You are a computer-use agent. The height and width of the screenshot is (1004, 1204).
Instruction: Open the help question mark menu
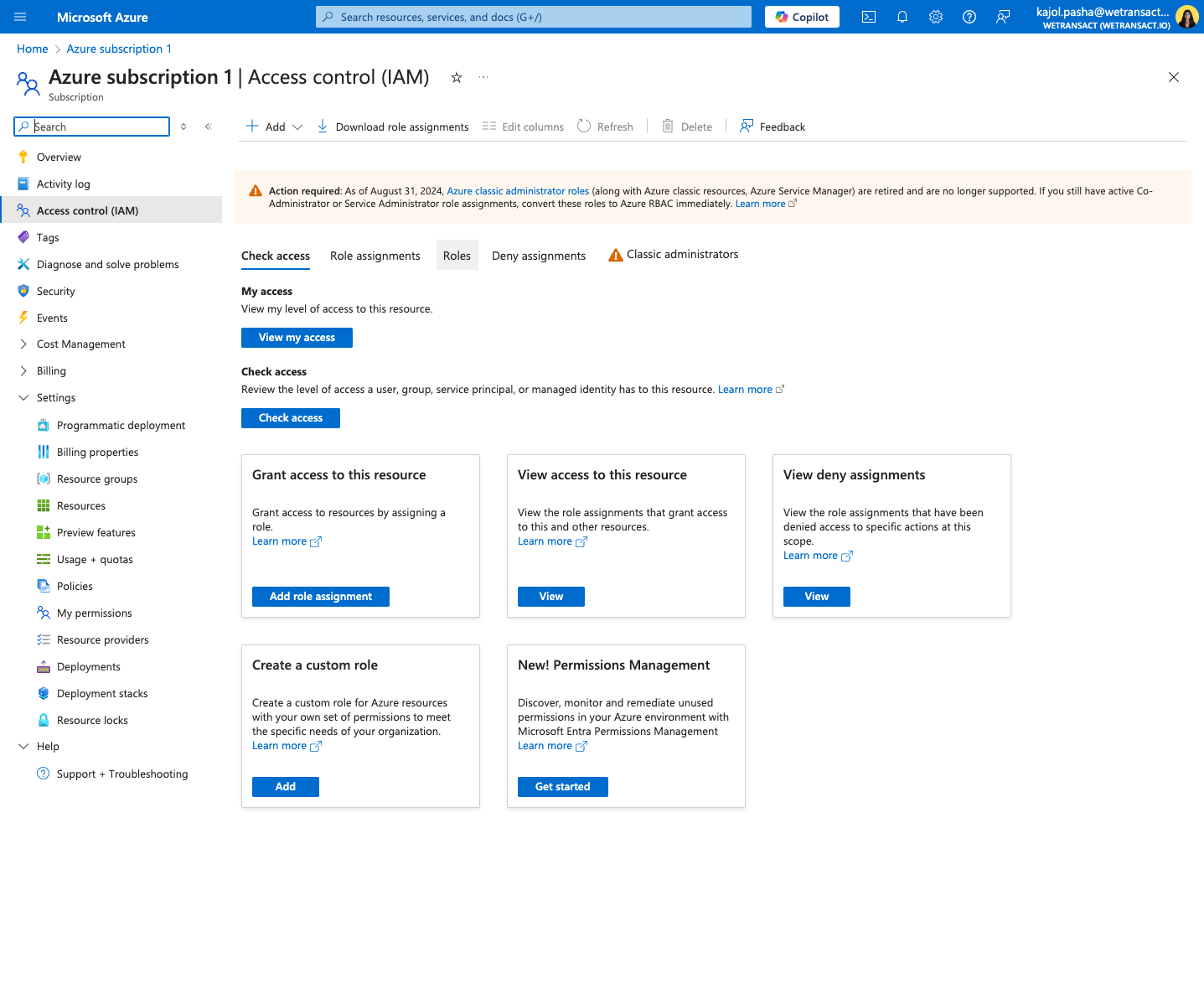point(969,17)
